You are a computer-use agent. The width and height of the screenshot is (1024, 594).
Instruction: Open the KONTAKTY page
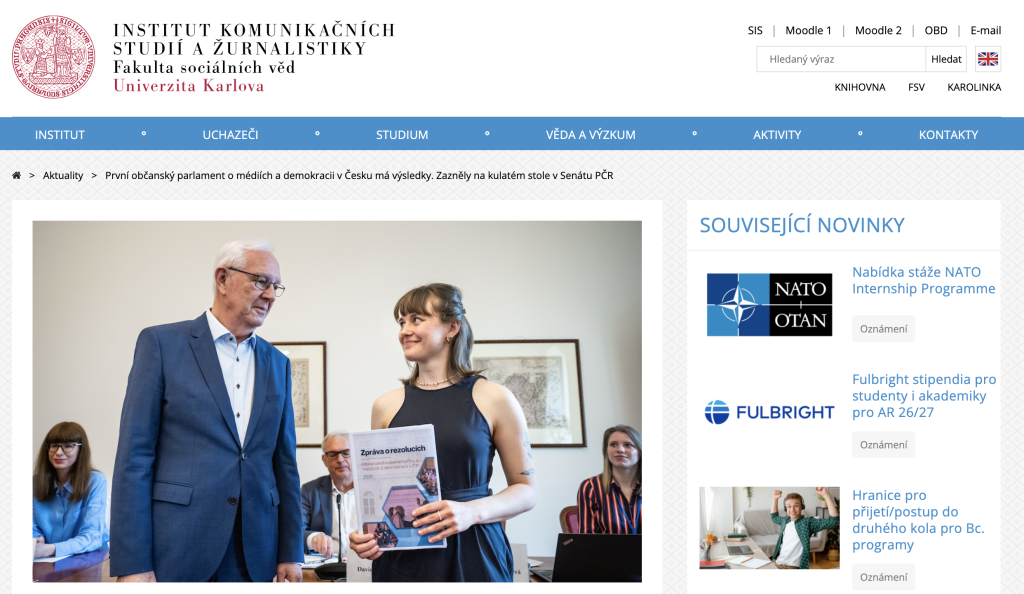point(948,134)
